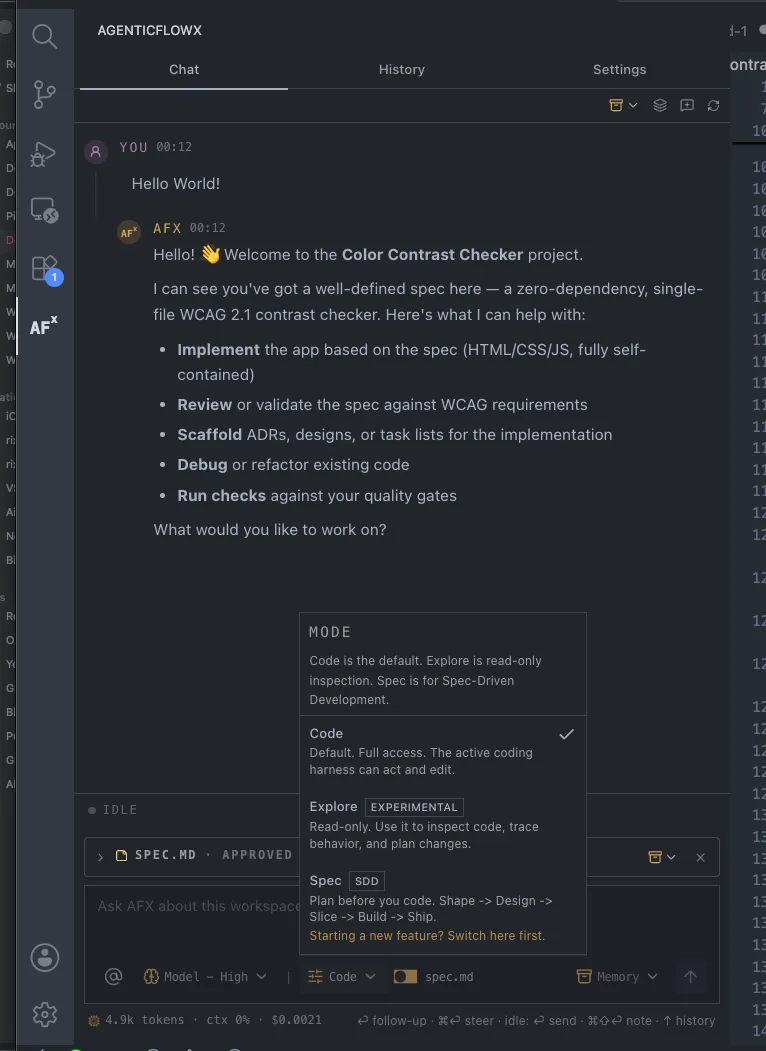The image size is (766, 1051).
Task: Dismiss the SPEC.MD bar with X
Action: (700, 857)
